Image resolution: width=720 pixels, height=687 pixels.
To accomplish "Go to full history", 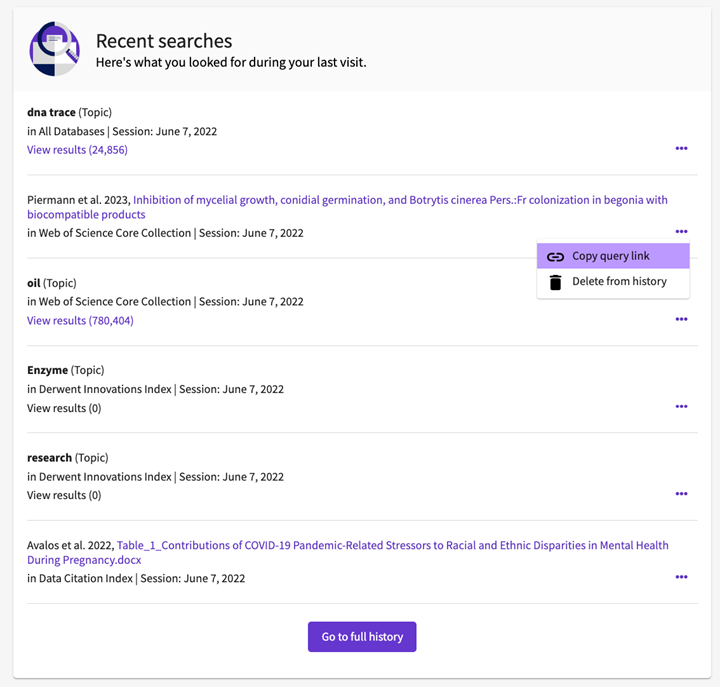I will 362,636.
